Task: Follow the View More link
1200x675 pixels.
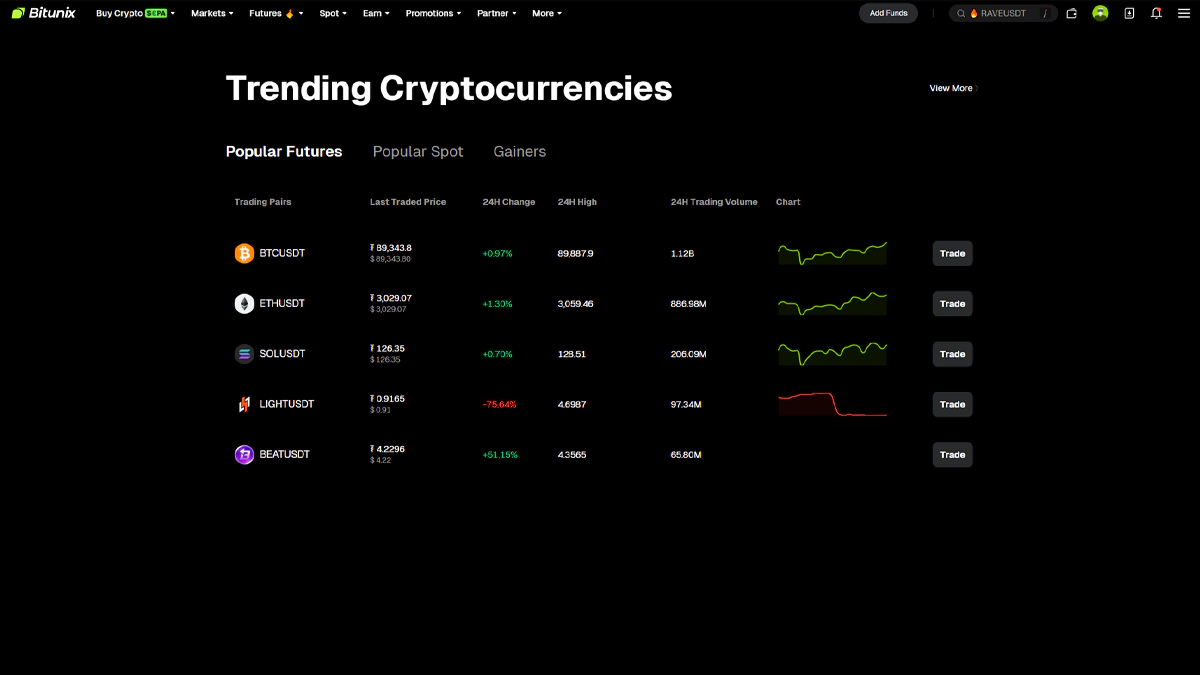Action: tap(952, 88)
